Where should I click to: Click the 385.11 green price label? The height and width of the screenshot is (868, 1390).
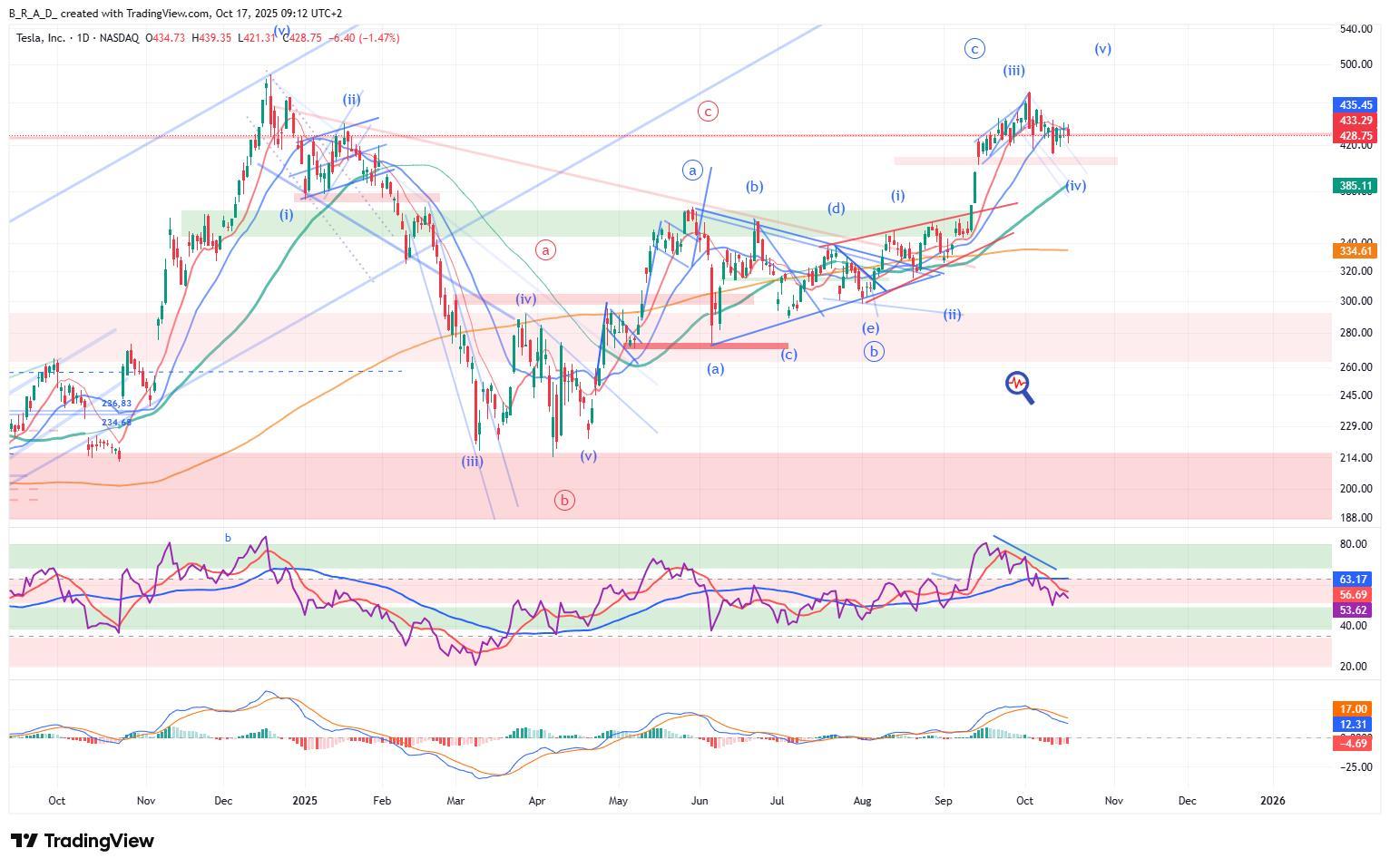pyautogui.click(x=1355, y=186)
